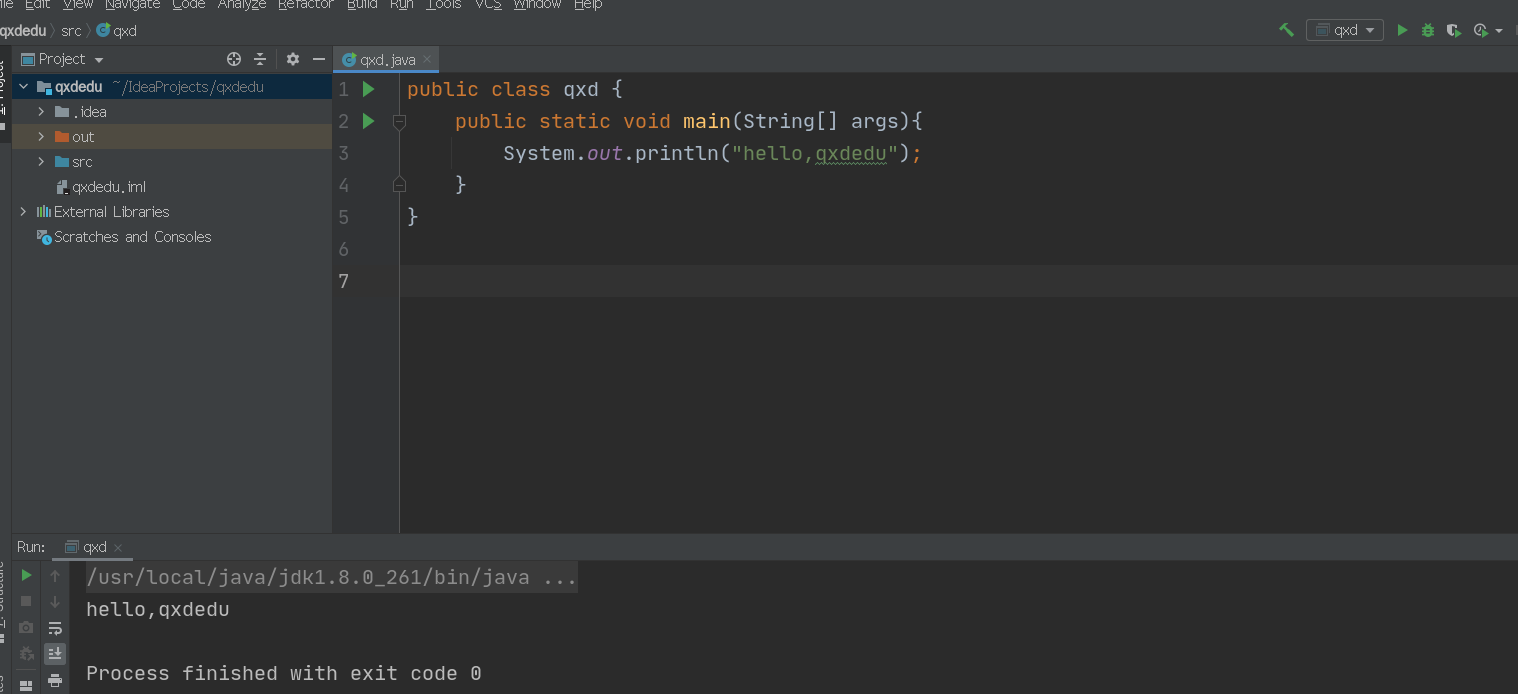Click the Build Project hammer icon

click(1286, 30)
